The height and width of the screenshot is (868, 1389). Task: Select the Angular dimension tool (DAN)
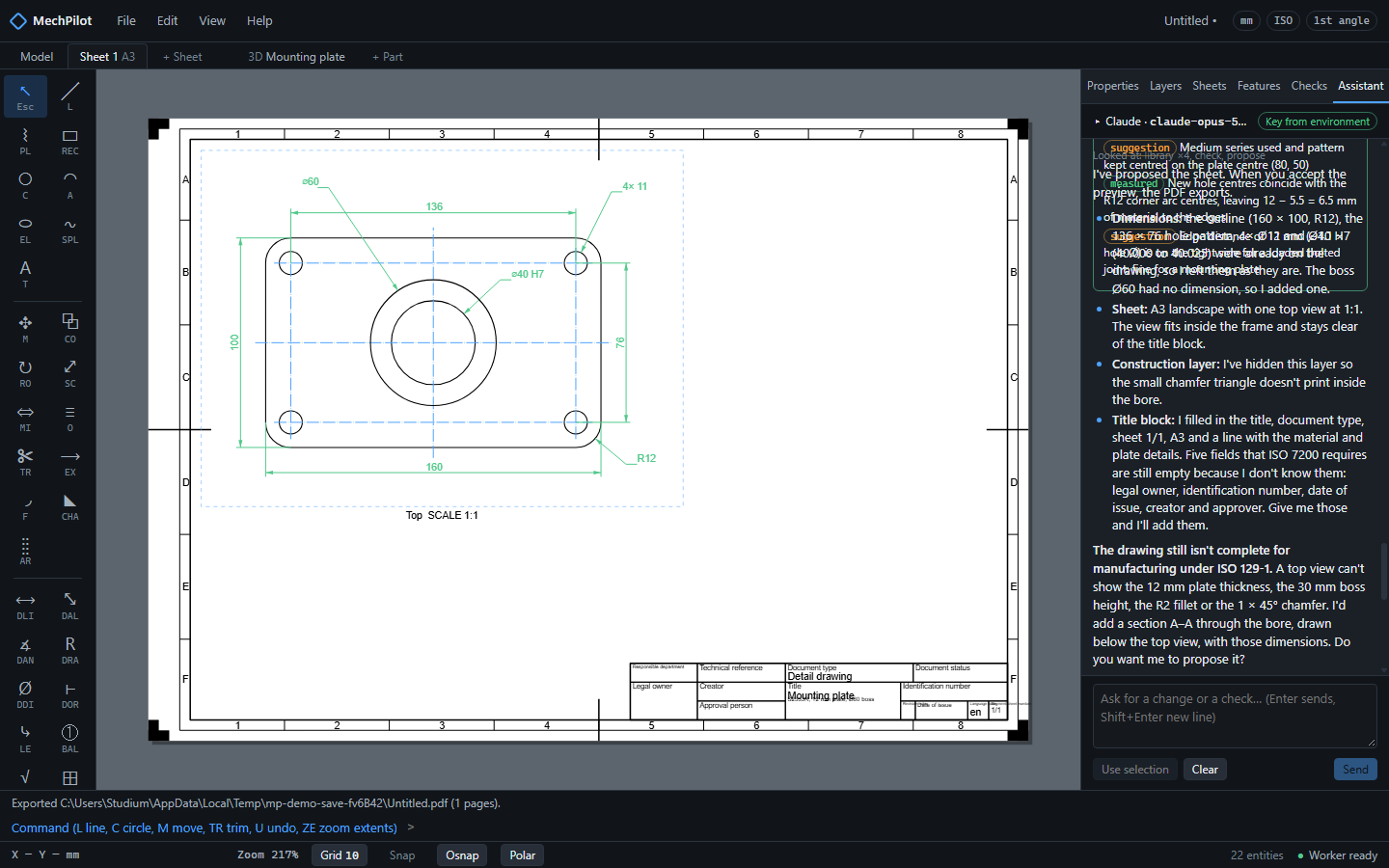(25, 650)
